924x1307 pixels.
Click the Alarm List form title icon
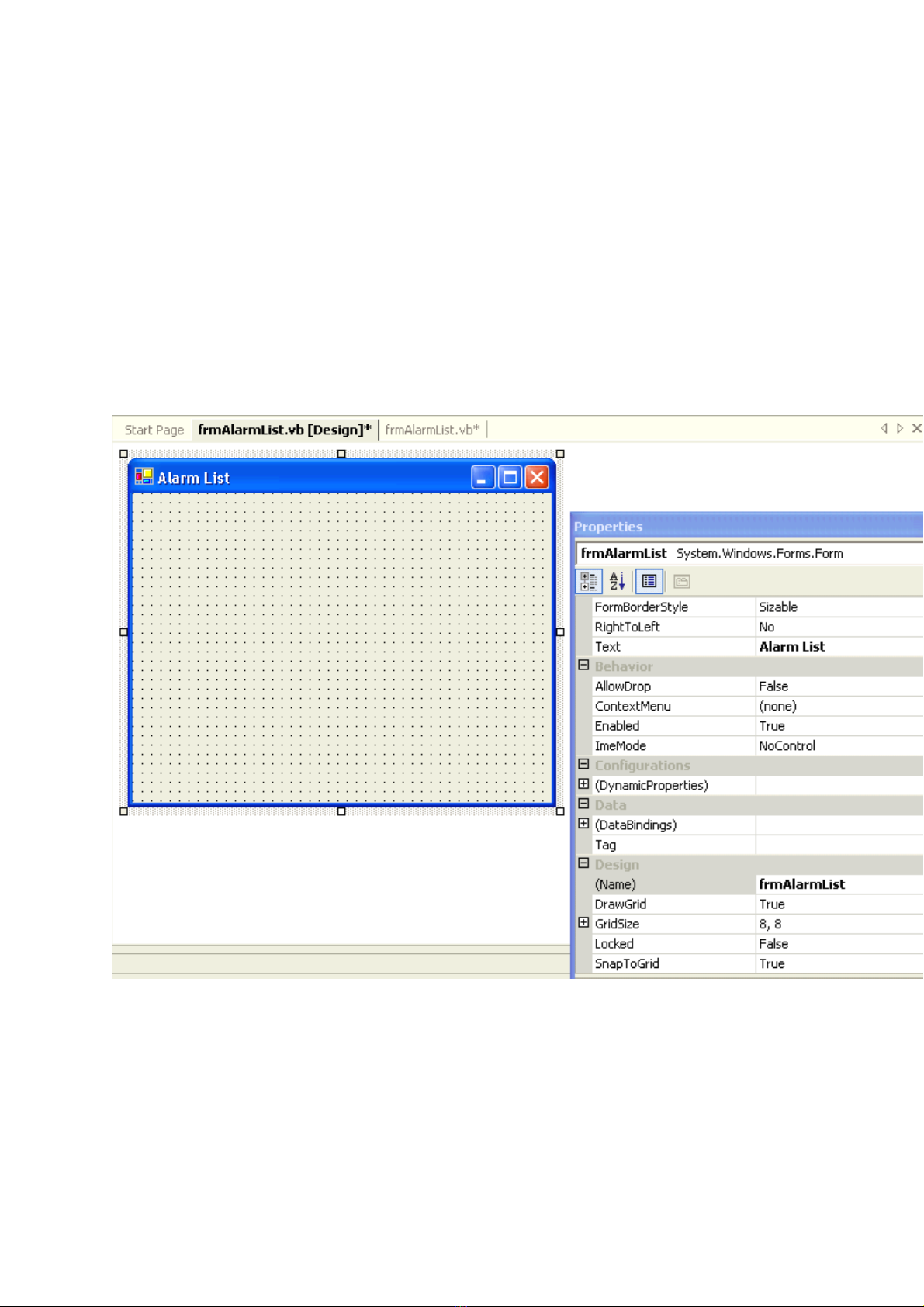tap(144, 477)
